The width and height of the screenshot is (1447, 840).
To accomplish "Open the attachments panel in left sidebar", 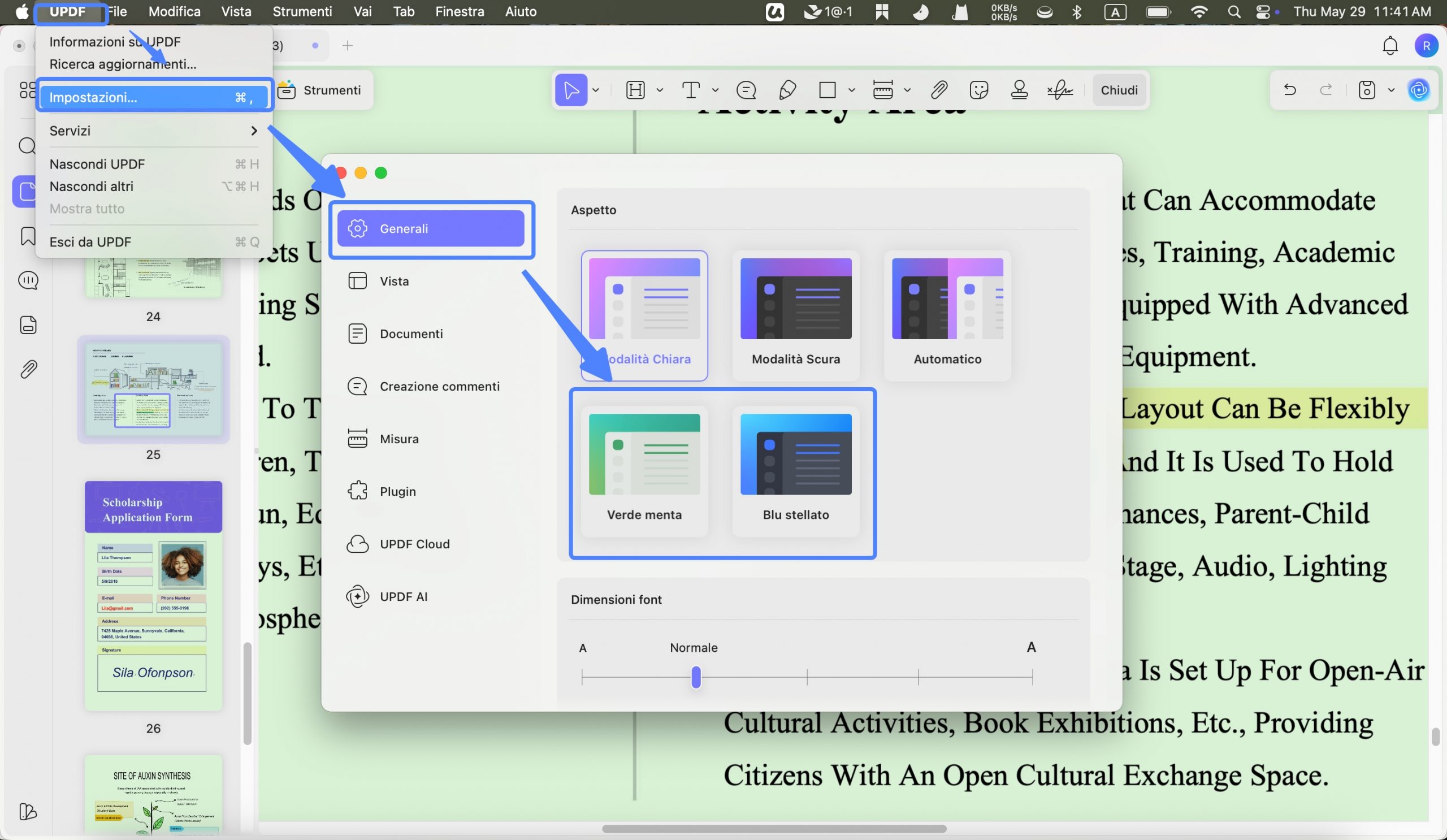I will 28,369.
